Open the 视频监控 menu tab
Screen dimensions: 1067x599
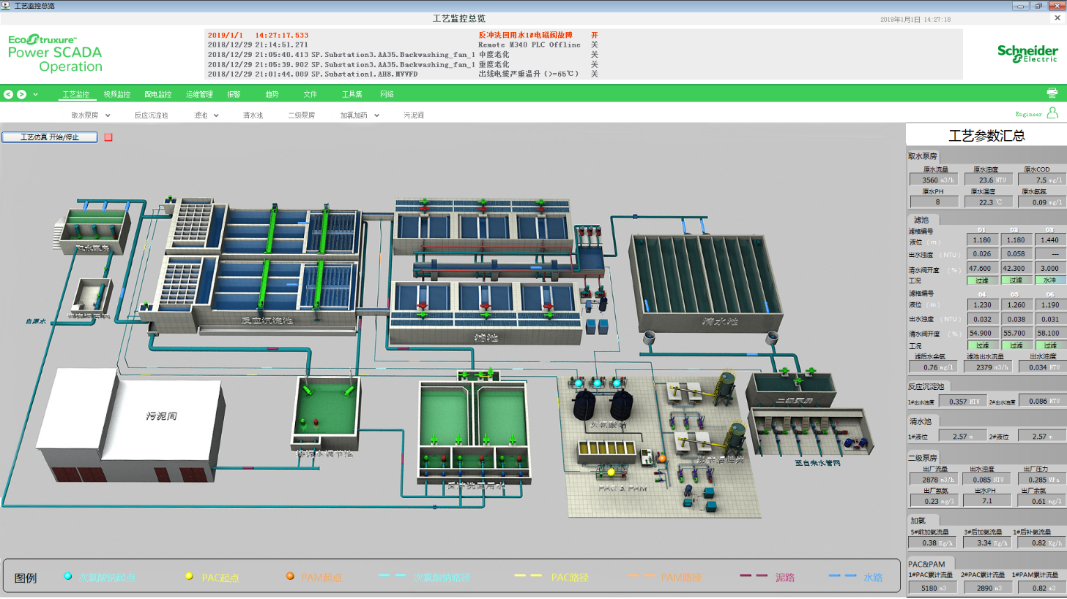(x=117, y=95)
